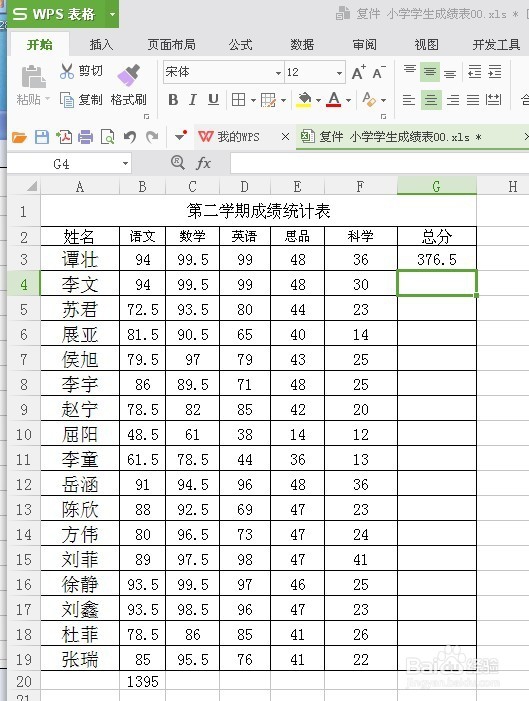Click the formula lookup magnifier icon
This screenshot has width=529, height=701.
click(x=178, y=162)
